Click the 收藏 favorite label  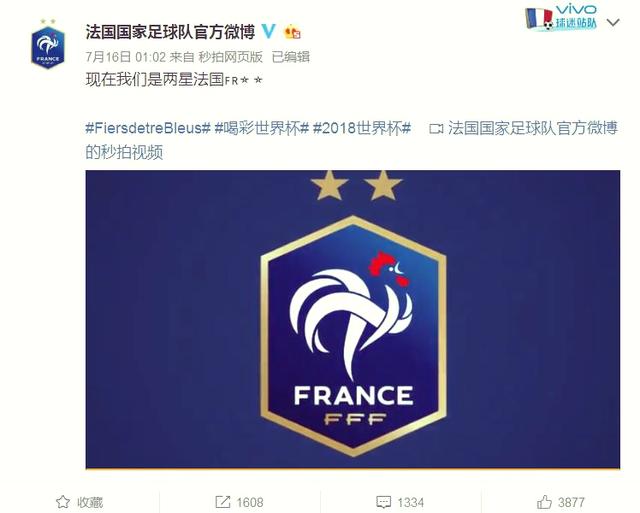(x=90, y=502)
